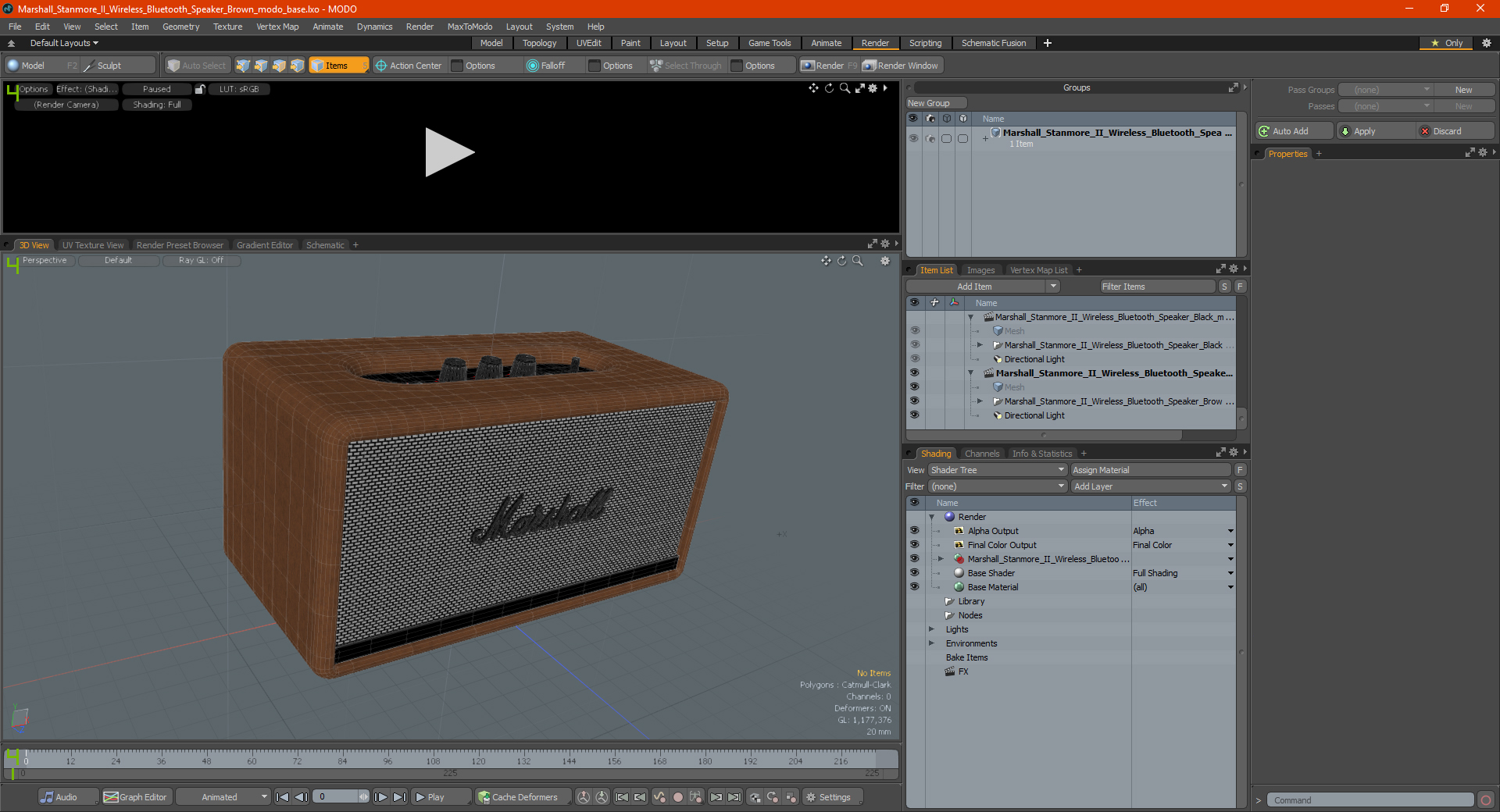This screenshot has width=1500, height=812.
Task: Toggle visibility of last Directional Light
Action: coord(914,415)
